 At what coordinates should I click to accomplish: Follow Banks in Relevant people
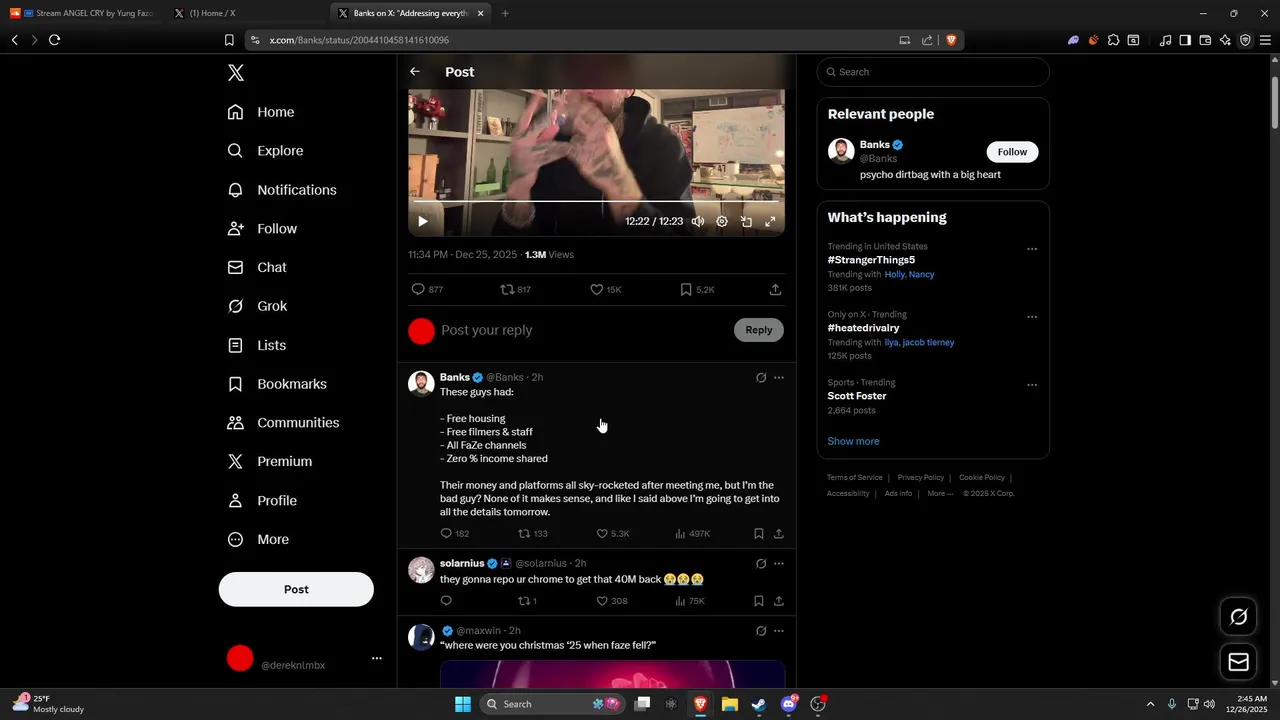(x=1012, y=152)
